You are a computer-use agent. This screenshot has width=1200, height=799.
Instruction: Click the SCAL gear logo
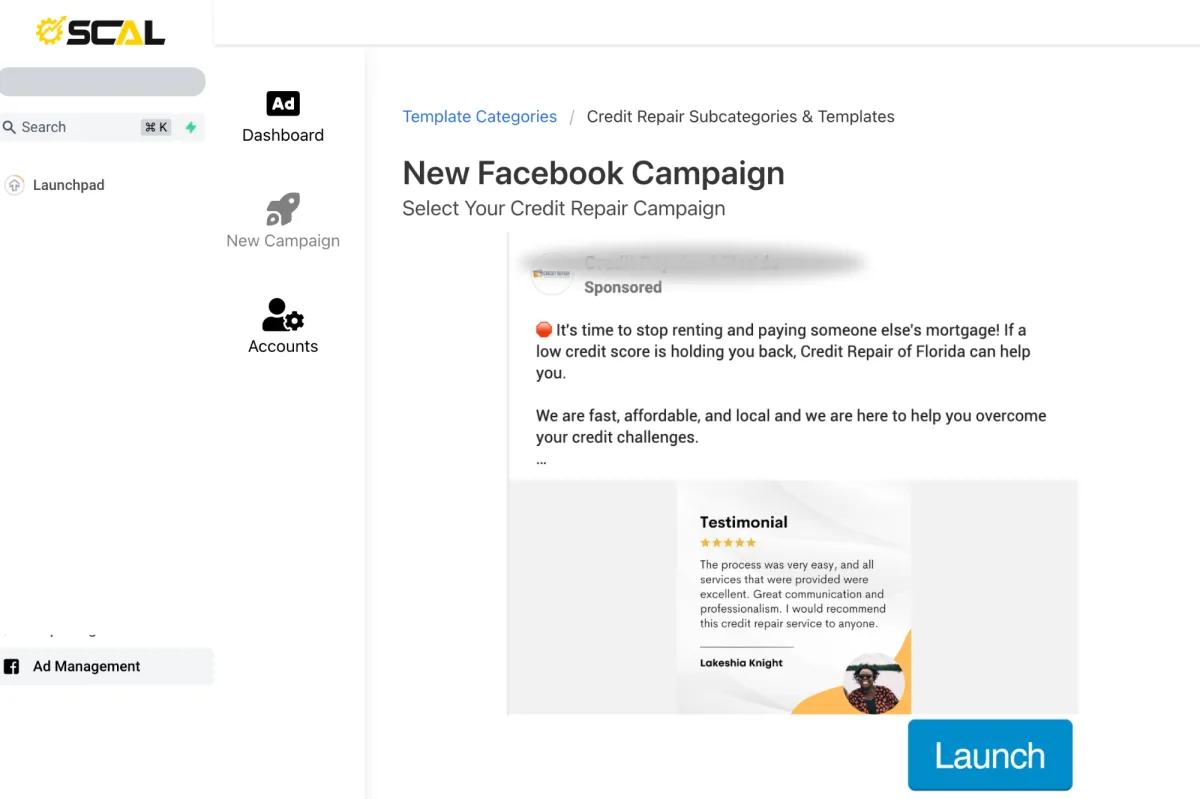pyautogui.click(x=52, y=31)
